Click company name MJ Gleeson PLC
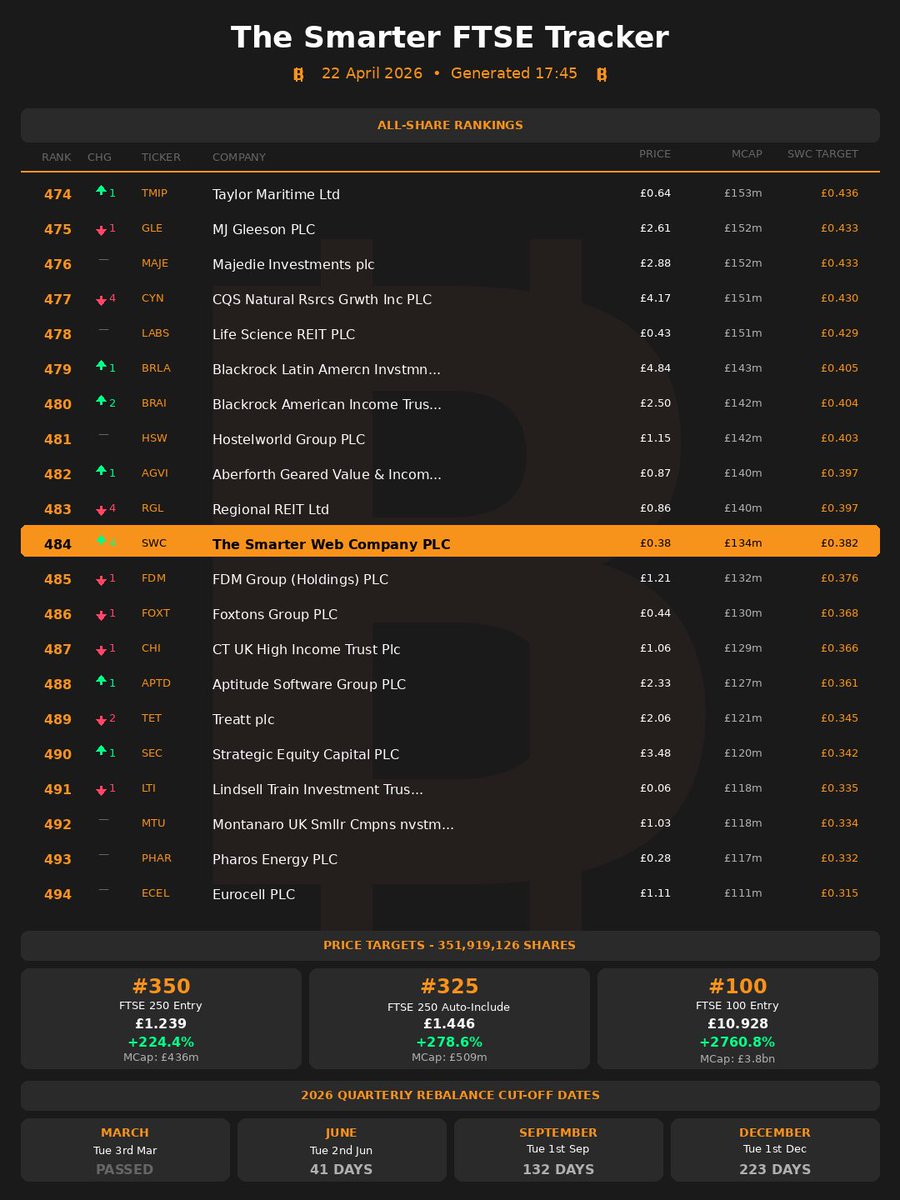900x1200 pixels. click(264, 229)
